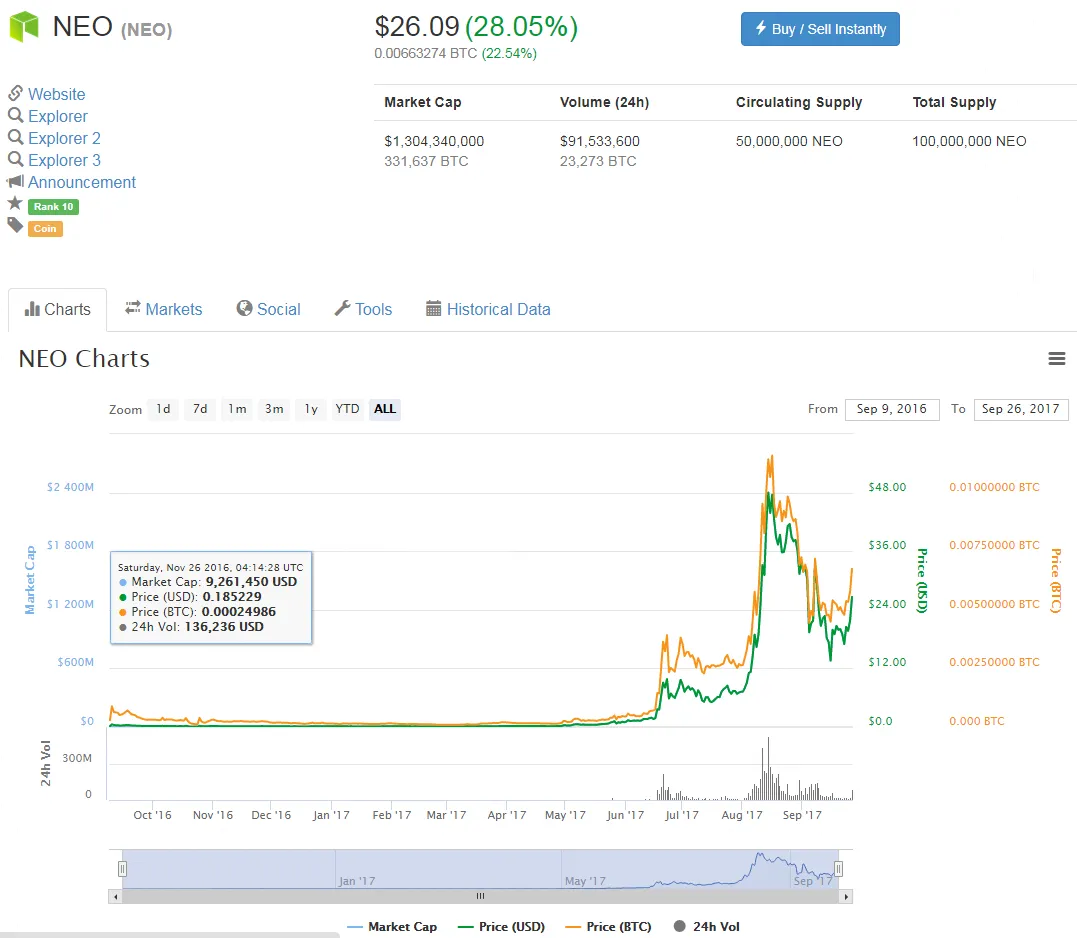Set chart zoom to 1y
This screenshot has height=938, width=1077.
click(311, 409)
